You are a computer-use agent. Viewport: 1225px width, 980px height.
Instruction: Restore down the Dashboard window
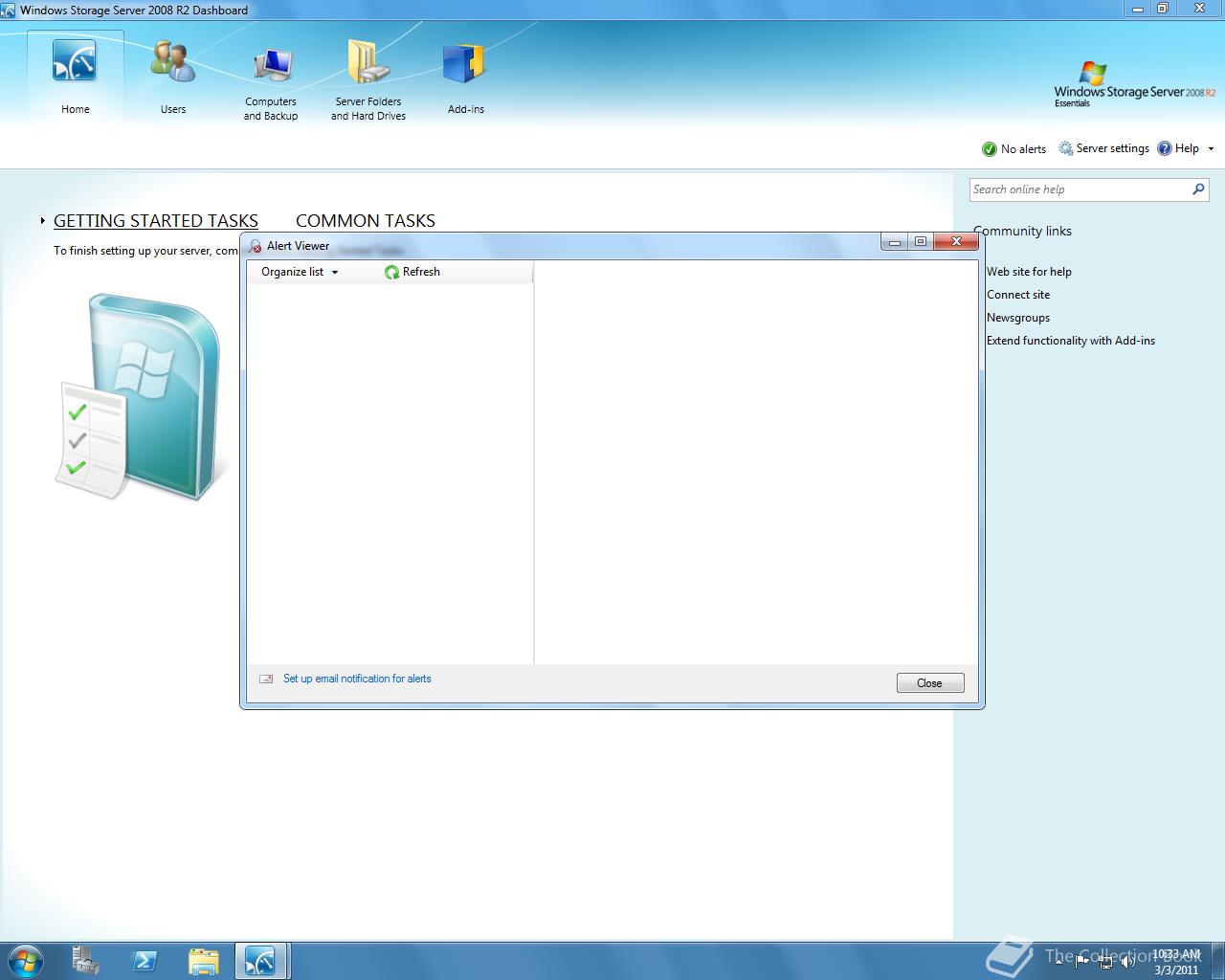tap(1163, 9)
